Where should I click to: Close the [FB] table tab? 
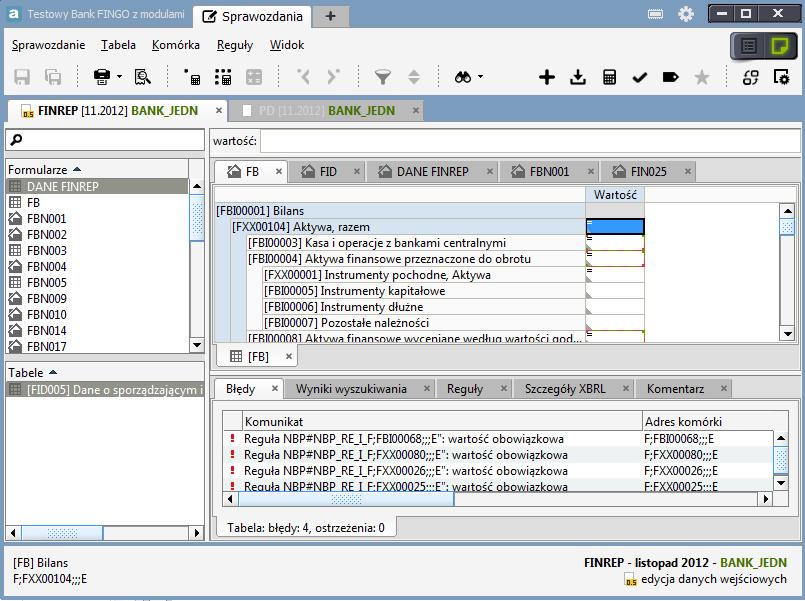[289, 356]
